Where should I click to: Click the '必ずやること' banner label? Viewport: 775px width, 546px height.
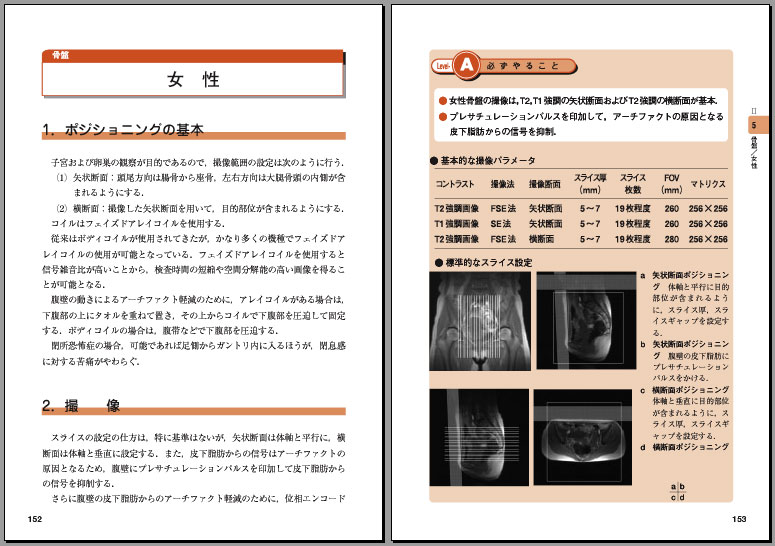coord(523,66)
